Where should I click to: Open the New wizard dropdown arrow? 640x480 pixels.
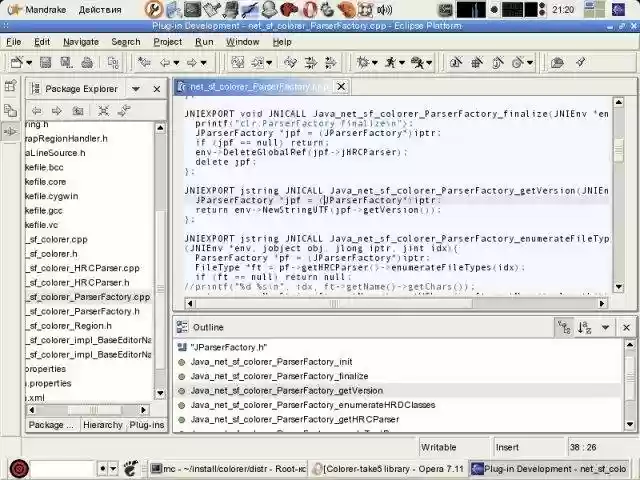29,63
